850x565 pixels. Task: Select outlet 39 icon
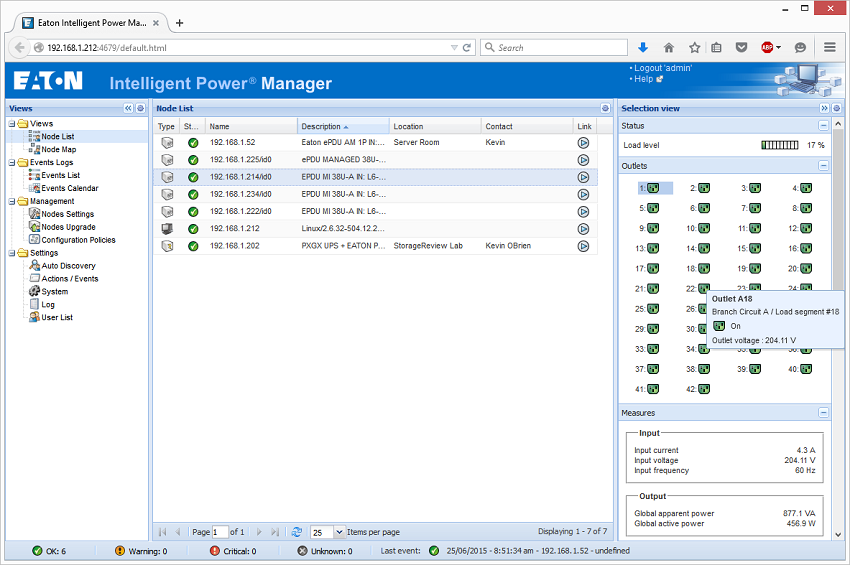pyautogui.click(x=755, y=369)
